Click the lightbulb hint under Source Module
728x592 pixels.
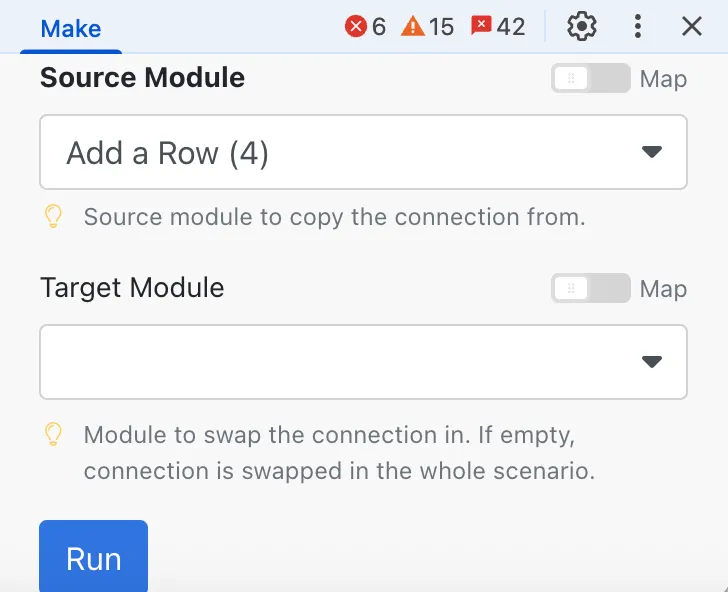[53, 216]
